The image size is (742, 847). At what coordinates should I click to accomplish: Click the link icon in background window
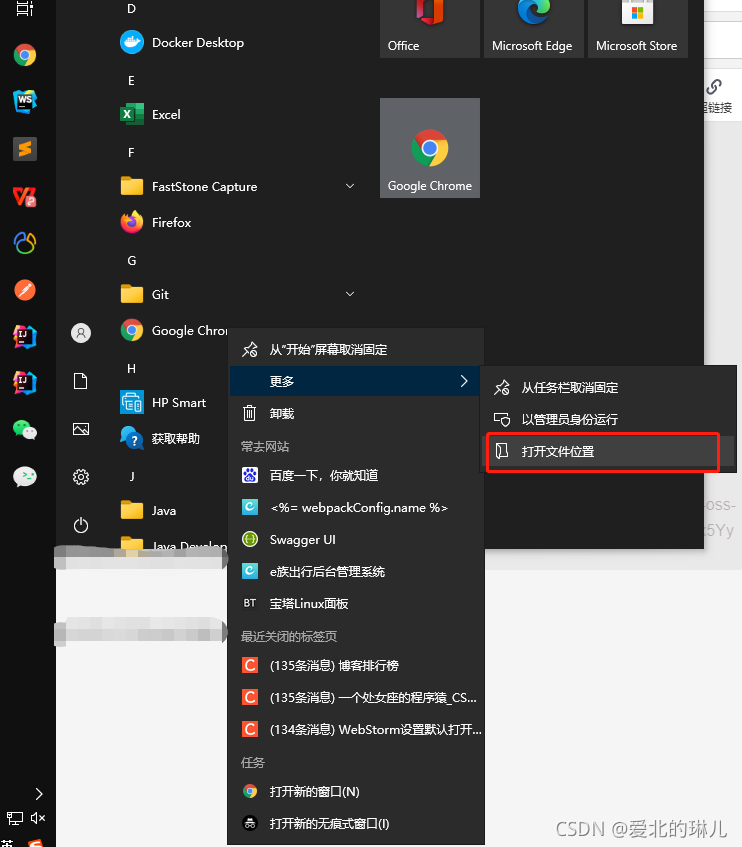coord(714,86)
